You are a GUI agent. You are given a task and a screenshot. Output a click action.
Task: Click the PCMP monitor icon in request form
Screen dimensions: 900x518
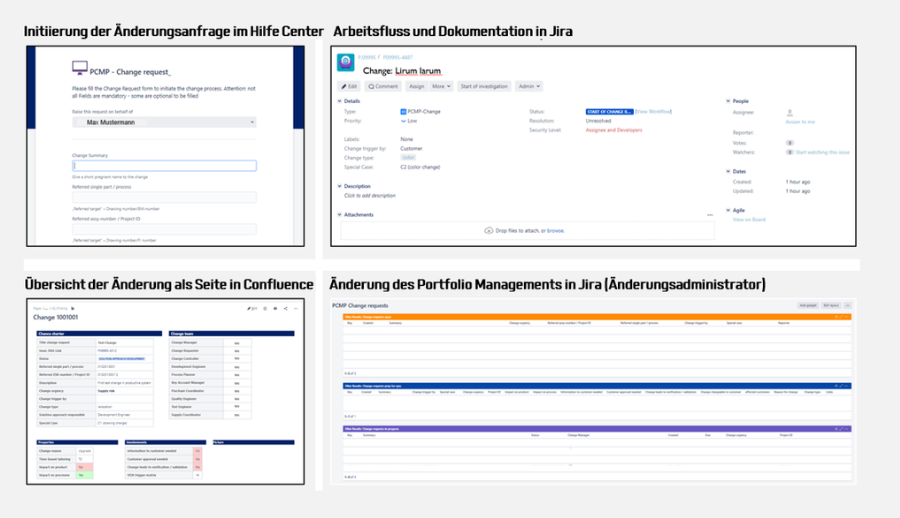tap(80, 68)
